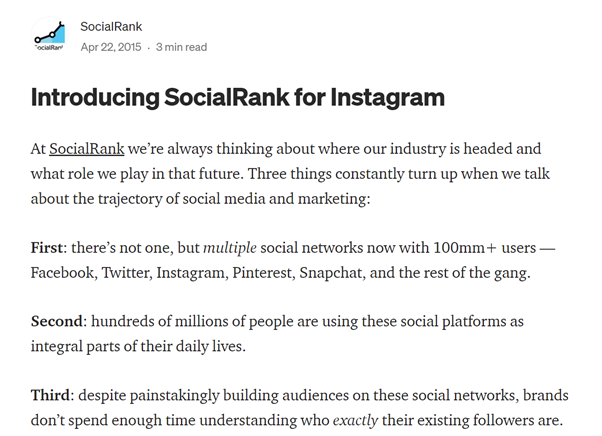Click the word 'marketing:' ending the intro

tap(334, 199)
